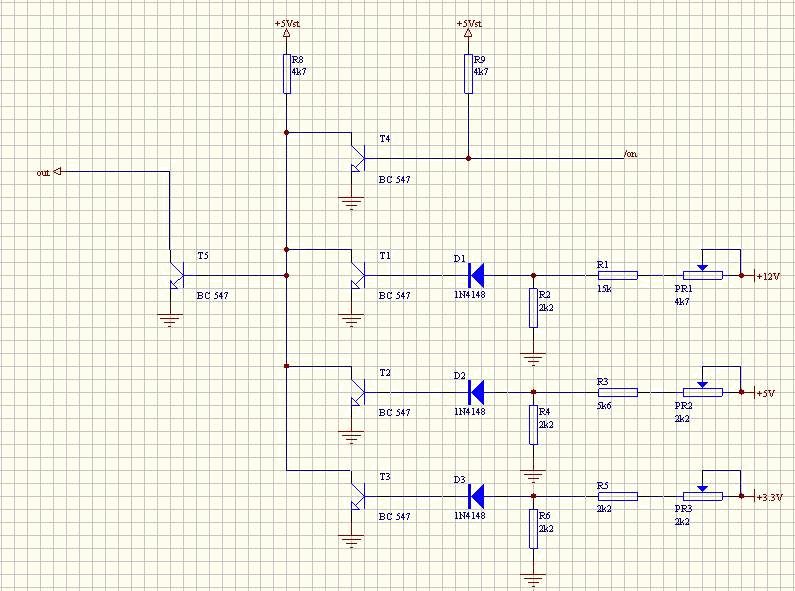Click ground symbol under T5
795x591 pixels.
(170, 321)
